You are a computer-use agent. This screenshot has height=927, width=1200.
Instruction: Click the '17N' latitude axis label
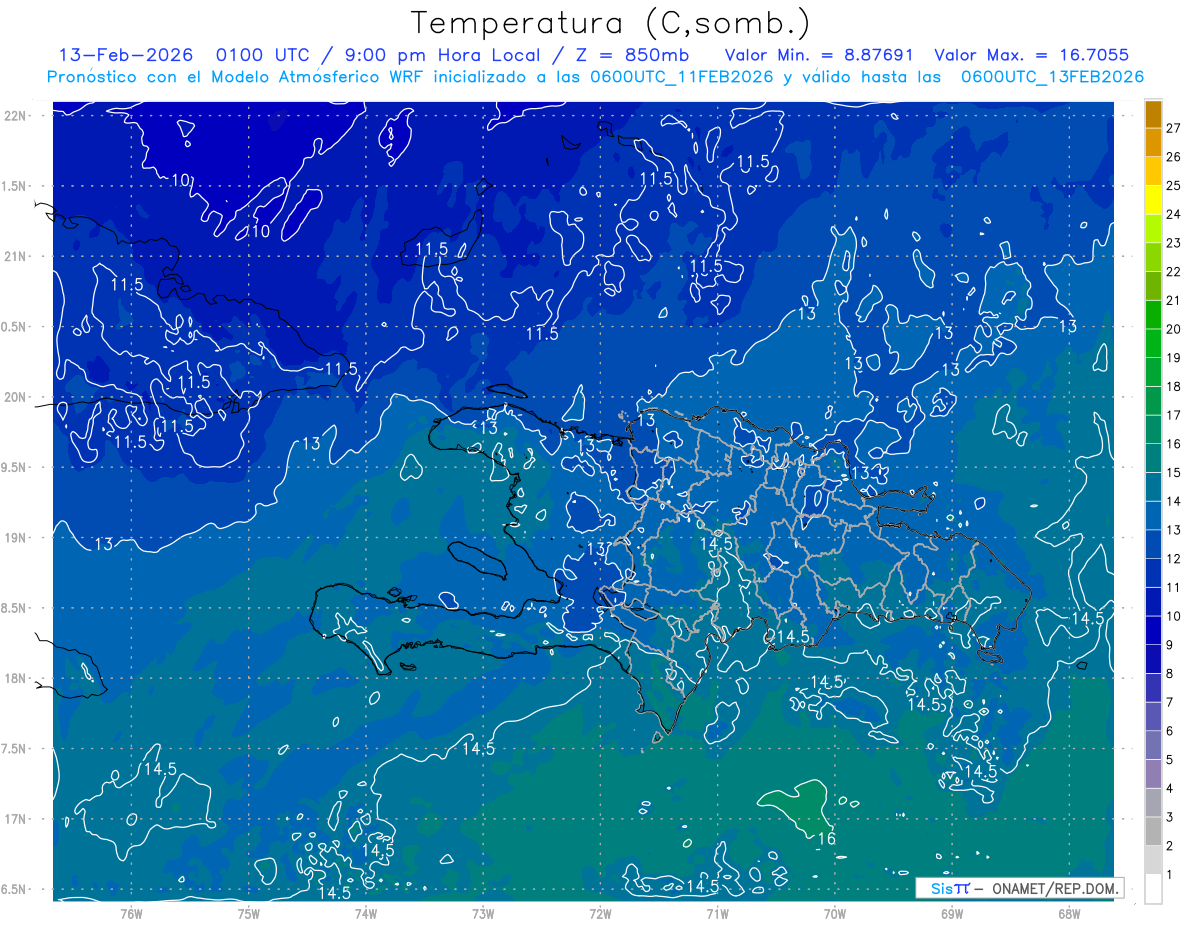pyautogui.click(x=15, y=819)
